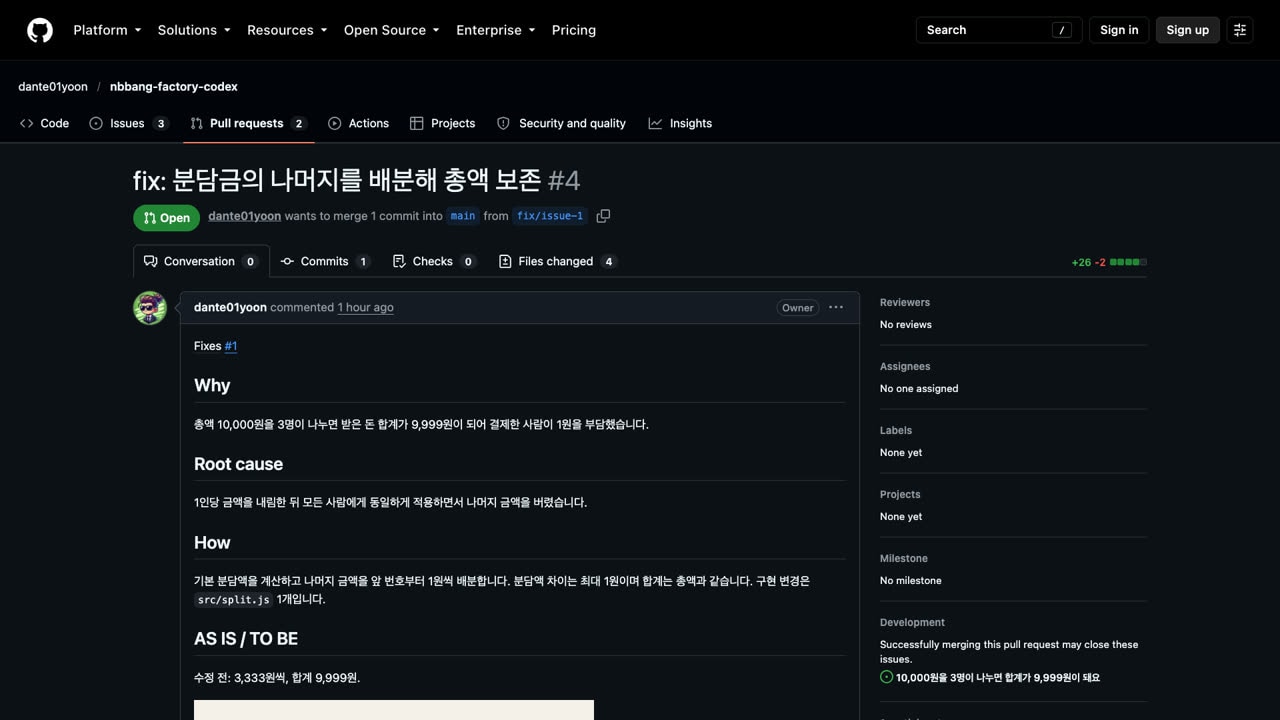Screen dimensions: 1280x720
Task: Click dante01yoon's avatar thumbnail
Action: [150, 308]
